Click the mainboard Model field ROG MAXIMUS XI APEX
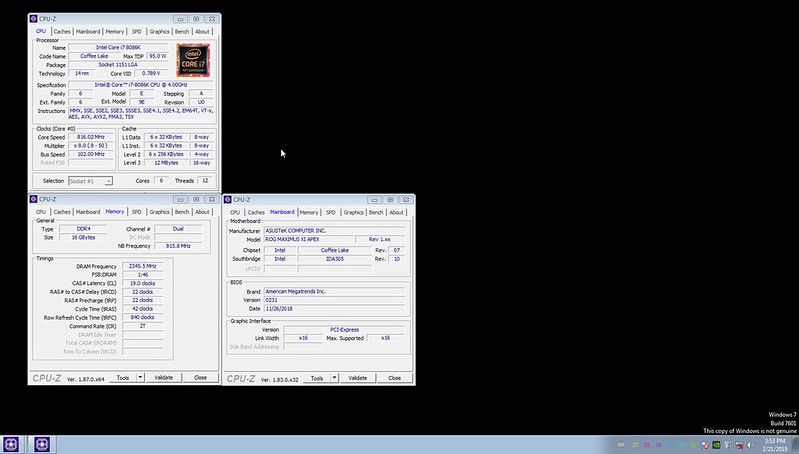799x454 pixels. (x=308, y=239)
